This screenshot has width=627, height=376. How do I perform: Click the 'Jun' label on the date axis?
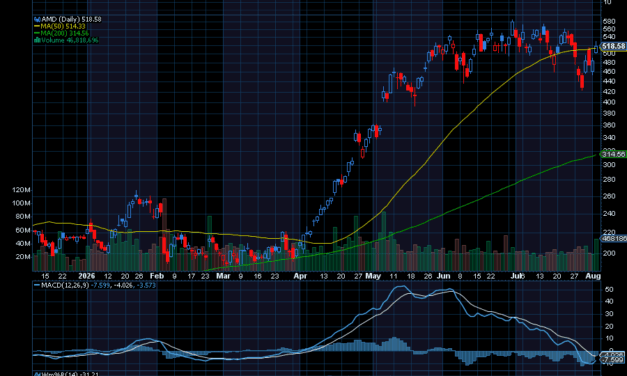click(x=443, y=276)
